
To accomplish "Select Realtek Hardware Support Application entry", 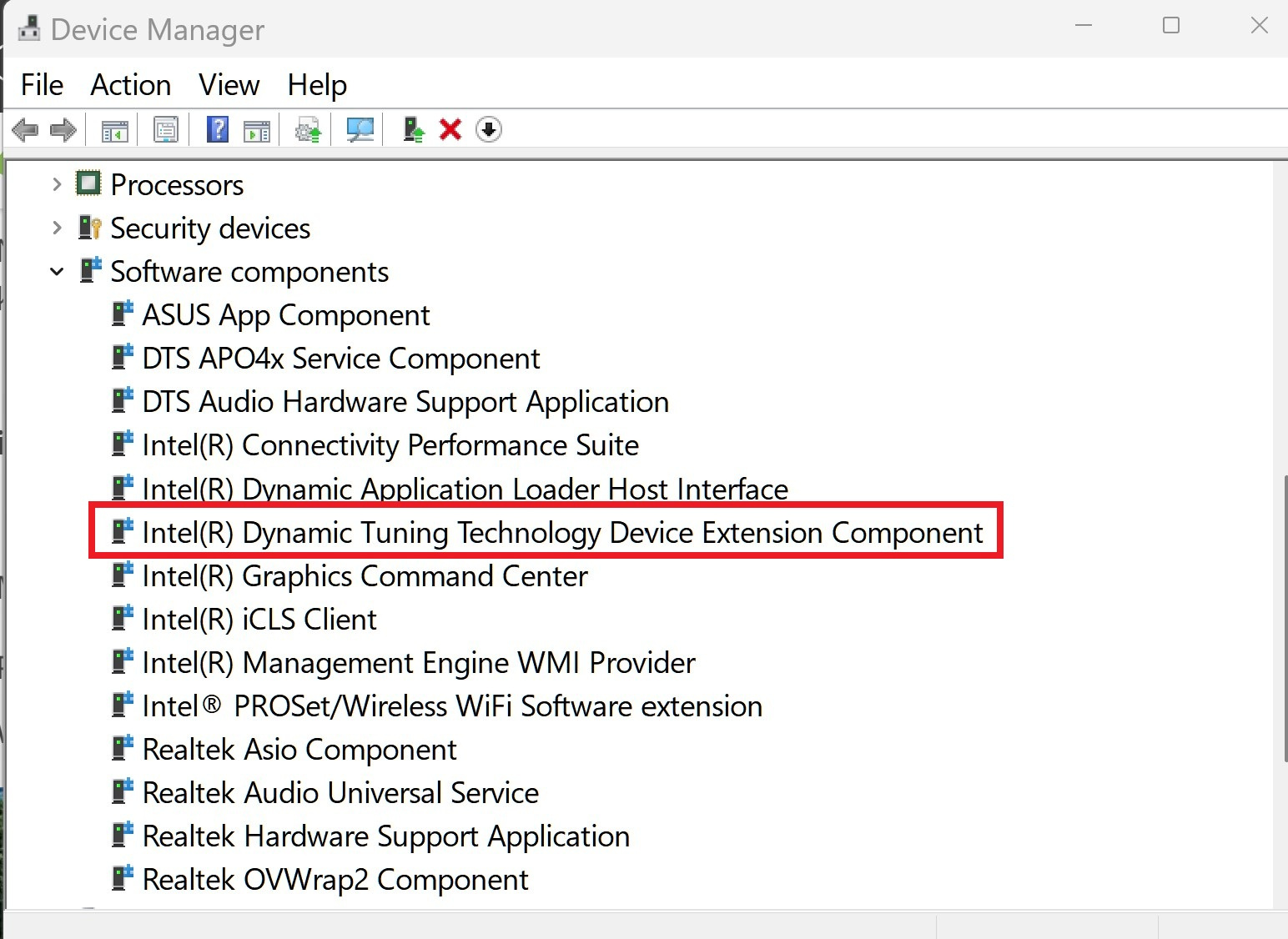I will coord(386,836).
